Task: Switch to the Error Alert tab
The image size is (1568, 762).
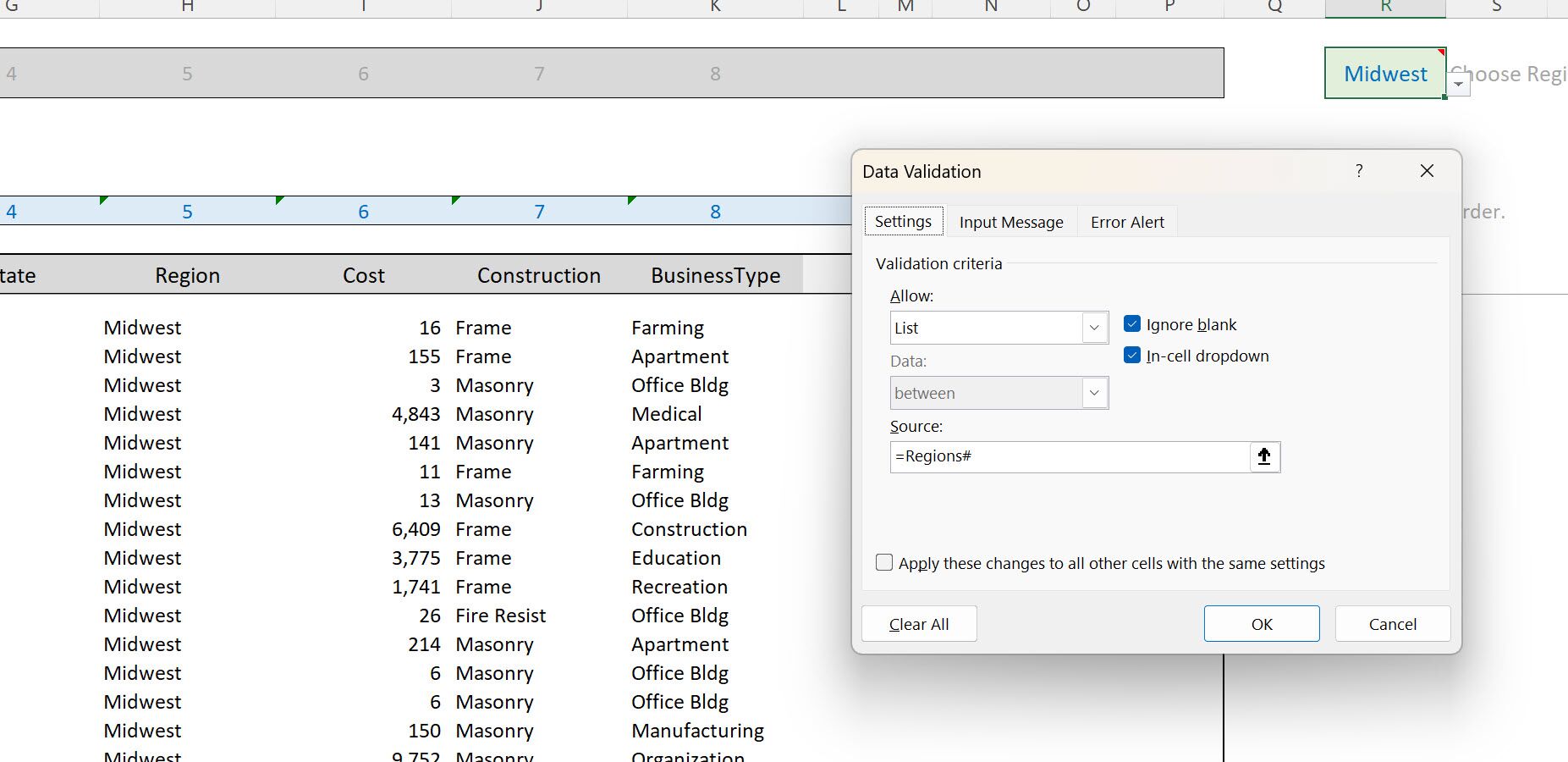Action: click(x=1126, y=221)
